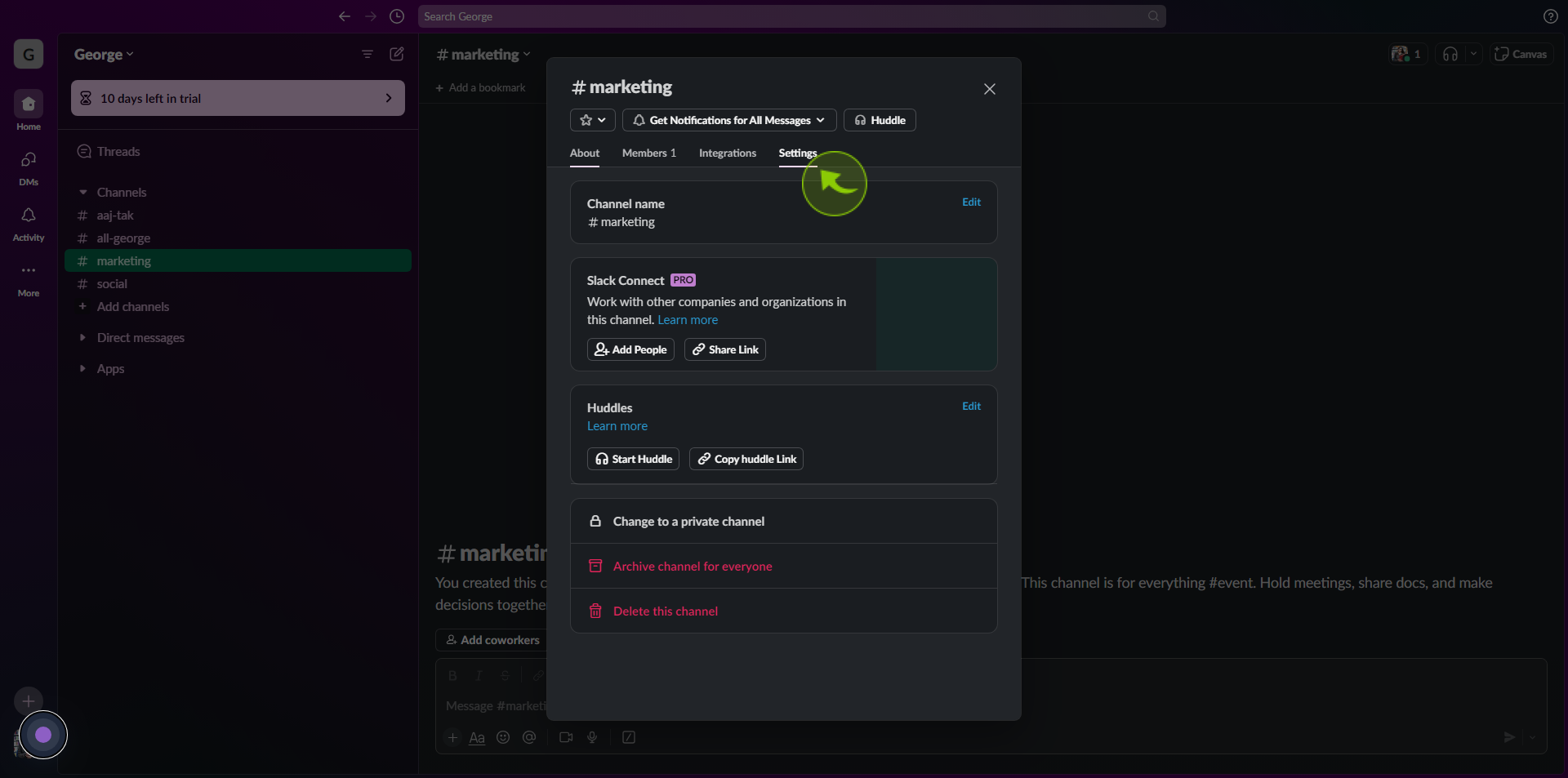Switch to the Members 1 tab
The width and height of the screenshot is (1568, 778).
[649, 153]
